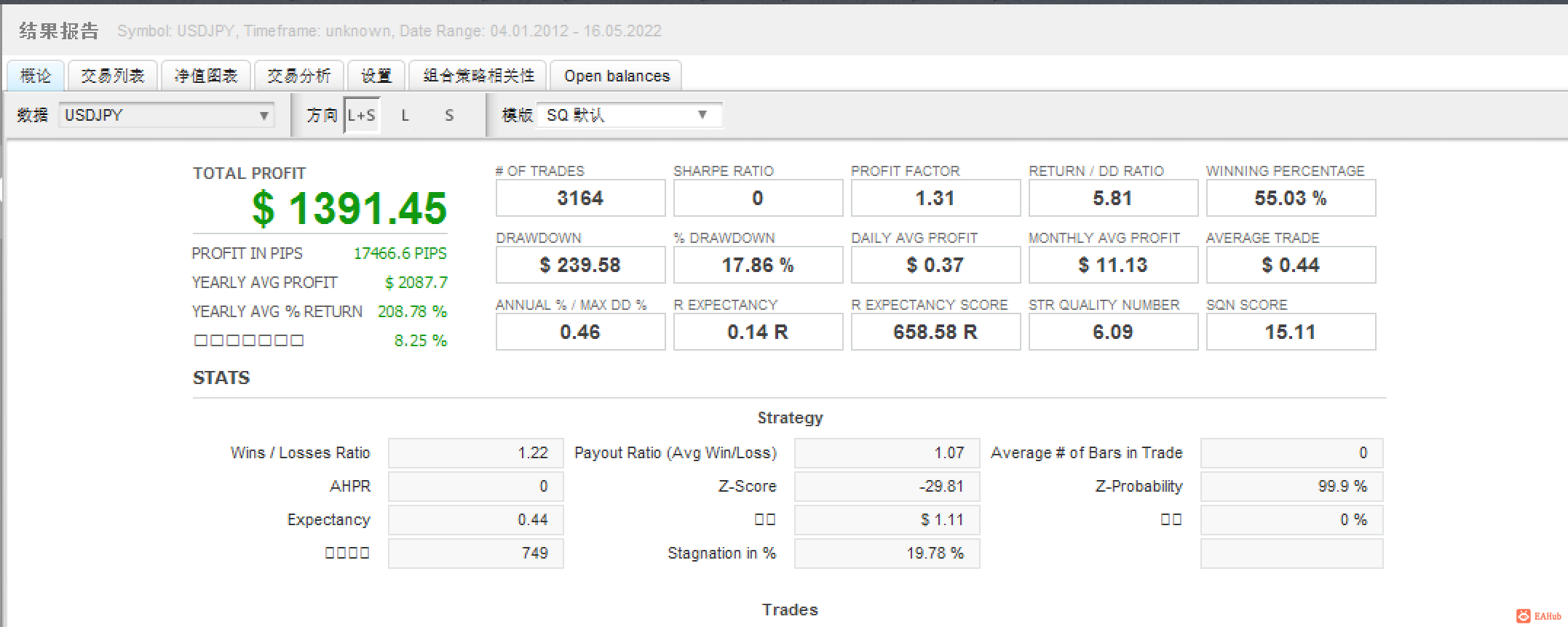Toggle direction to L (long only)
The image size is (1568, 627).
(x=405, y=115)
